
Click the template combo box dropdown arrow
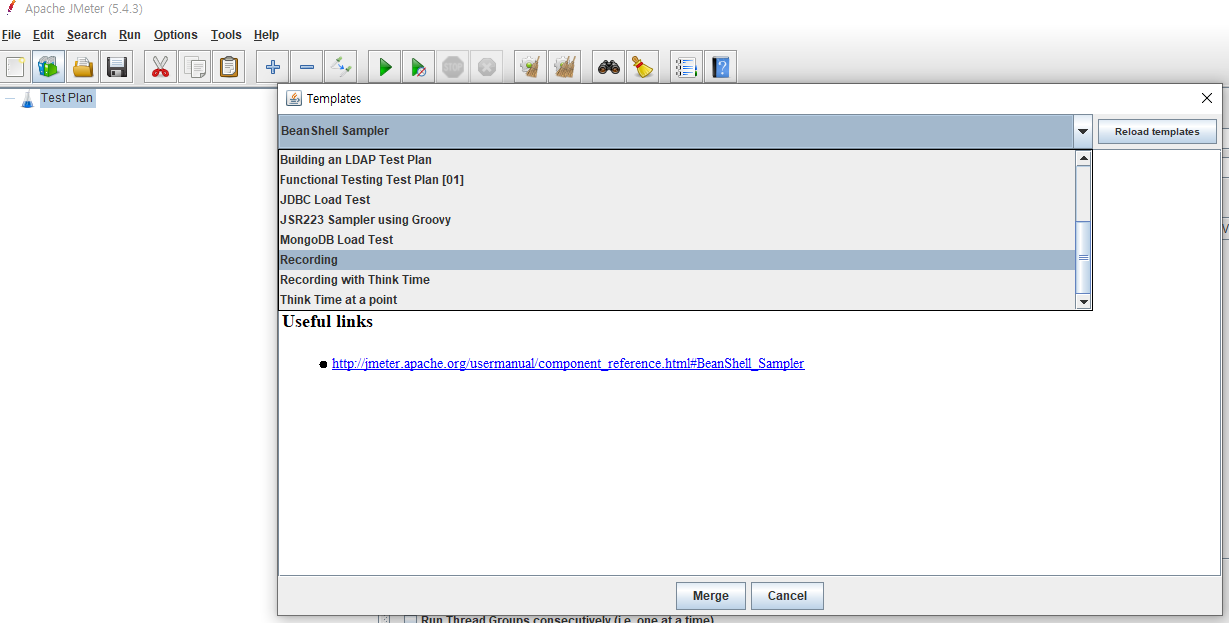[1082, 131]
